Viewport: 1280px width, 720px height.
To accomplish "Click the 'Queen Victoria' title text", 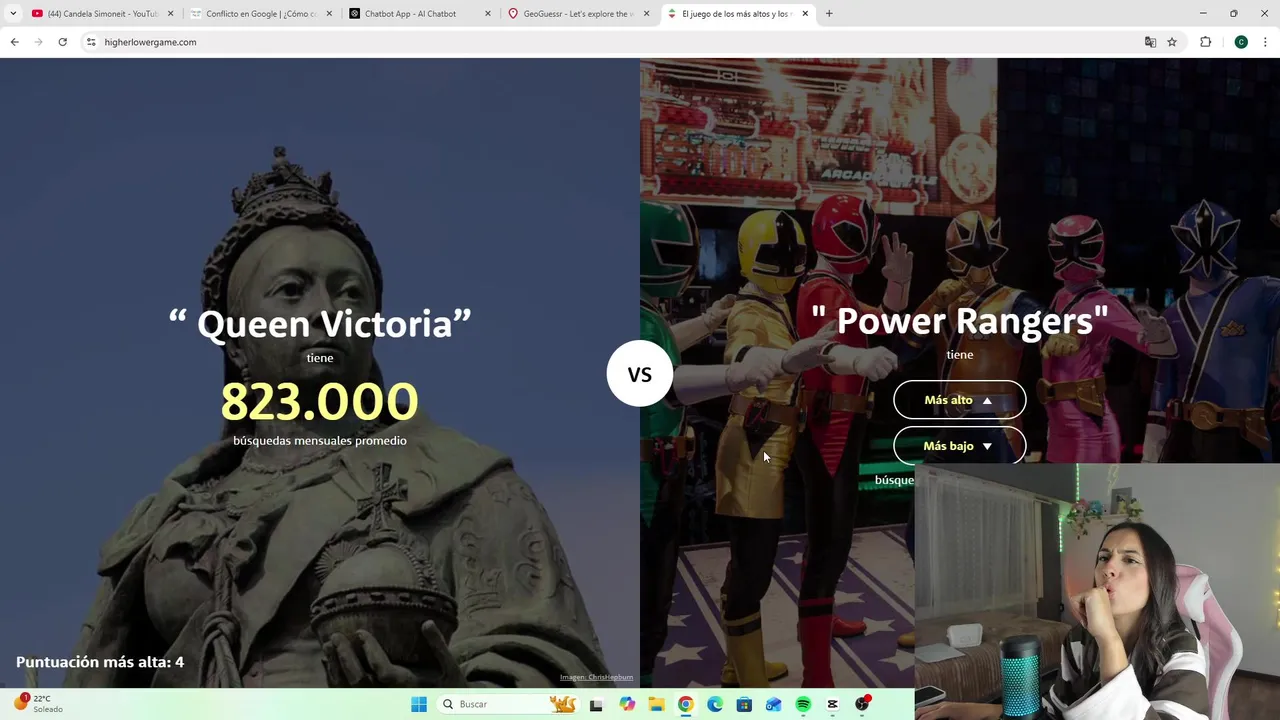I will tap(320, 323).
